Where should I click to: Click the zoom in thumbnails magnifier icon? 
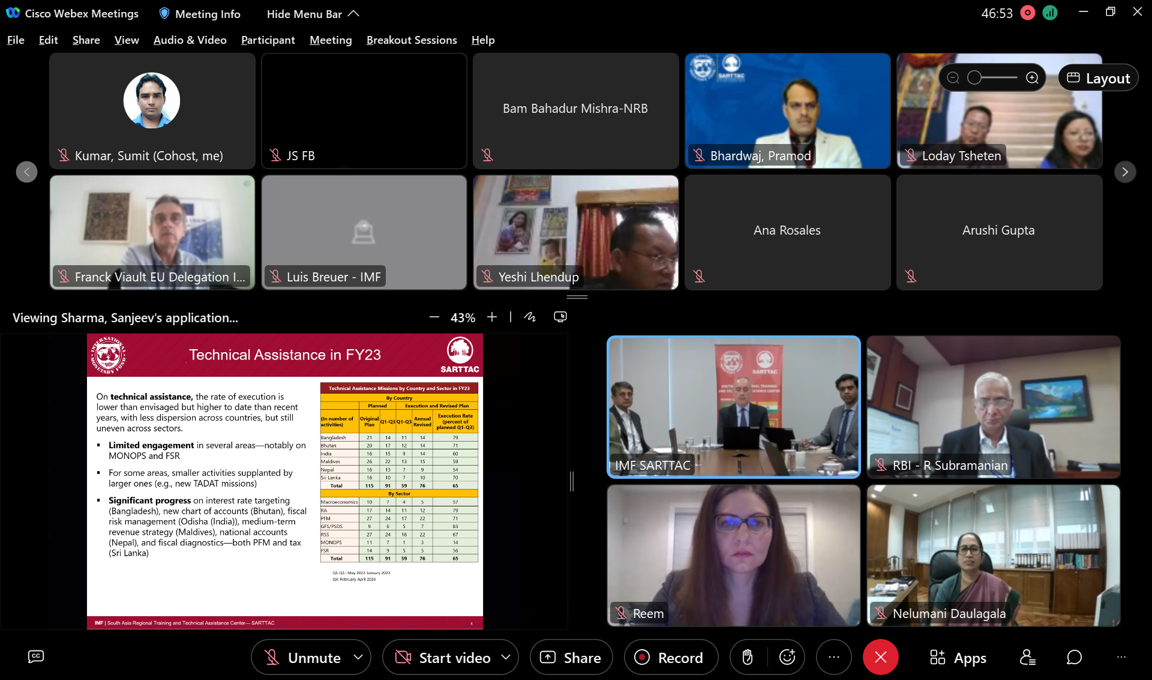coord(1032,78)
